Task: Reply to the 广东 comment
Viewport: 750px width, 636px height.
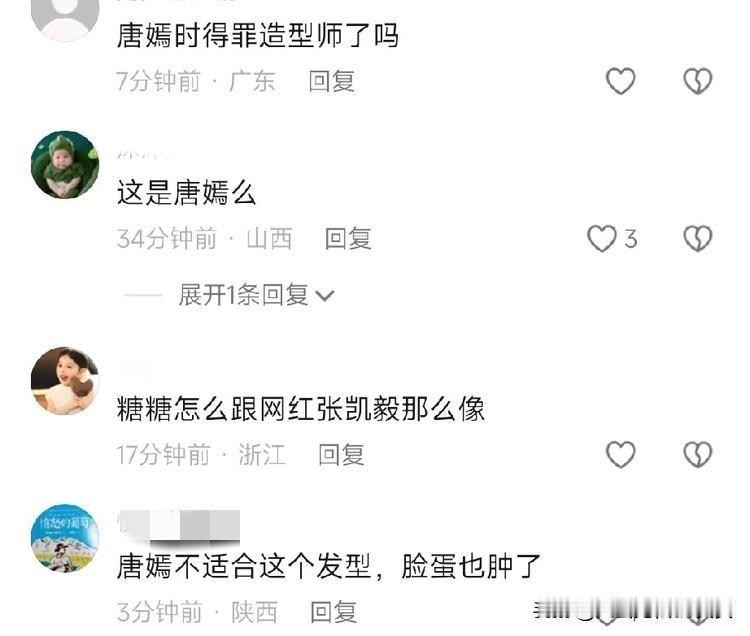Action: pyautogui.click(x=331, y=81)
